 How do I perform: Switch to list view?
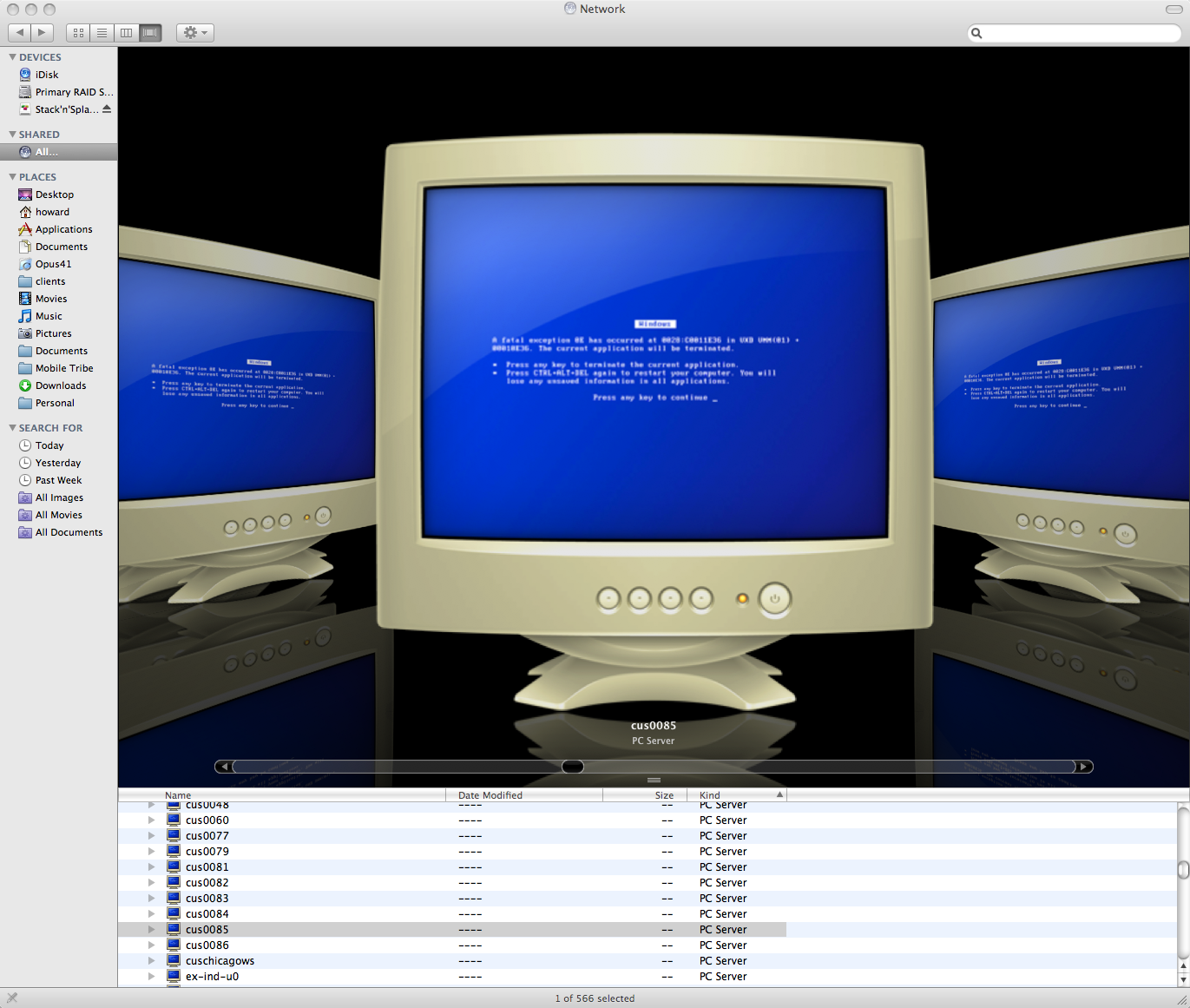point(102,33)
